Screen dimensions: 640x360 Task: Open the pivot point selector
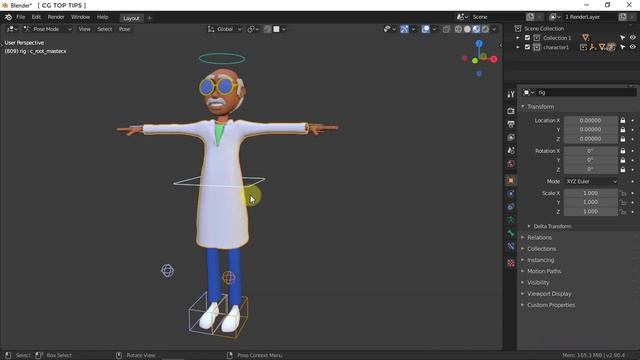click(x=253, y=29)
